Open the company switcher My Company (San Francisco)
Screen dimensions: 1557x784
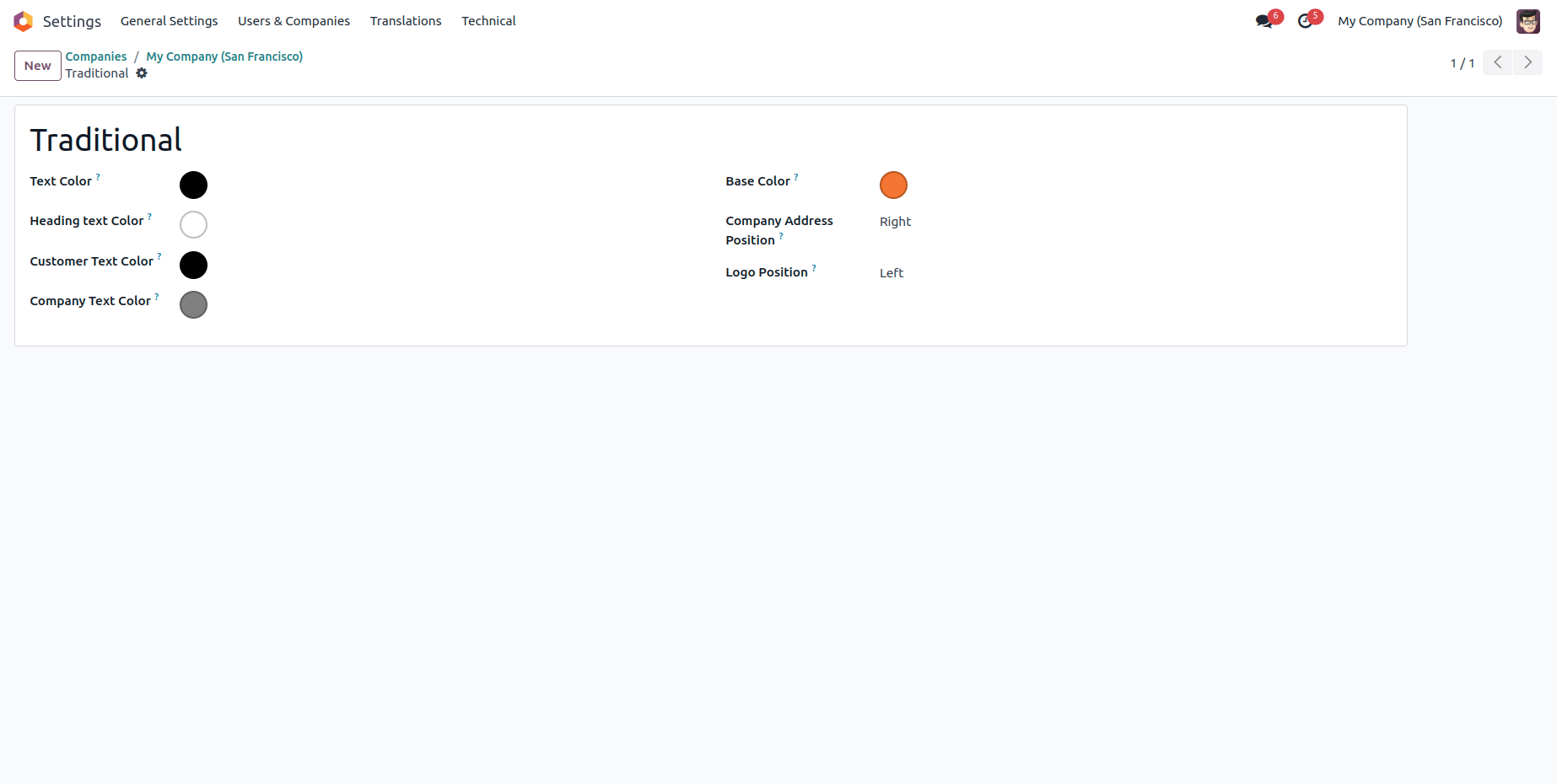tap(1420, 21)
